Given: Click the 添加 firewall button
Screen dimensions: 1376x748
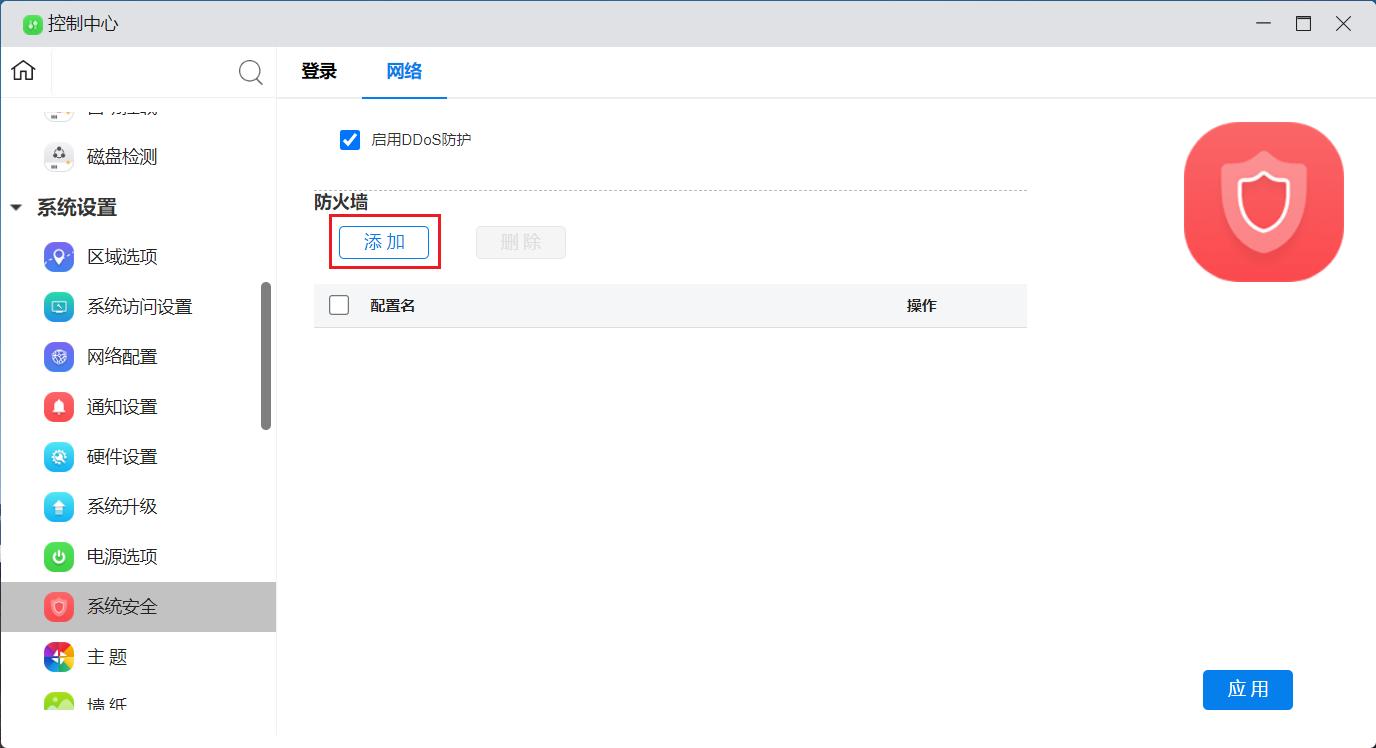Looking at the screenshot, I should coord(384,242).
